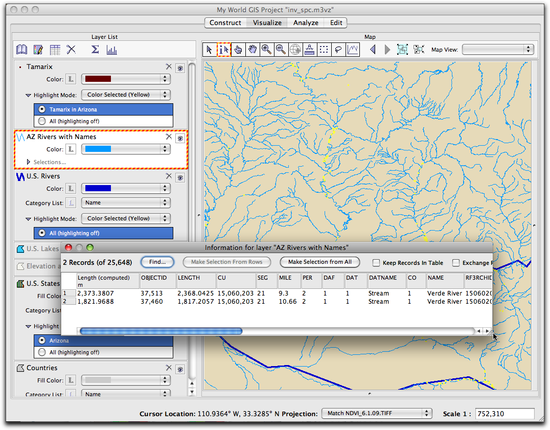Open the layer table grid icon
Screen dimensions: 550x430
55,49
